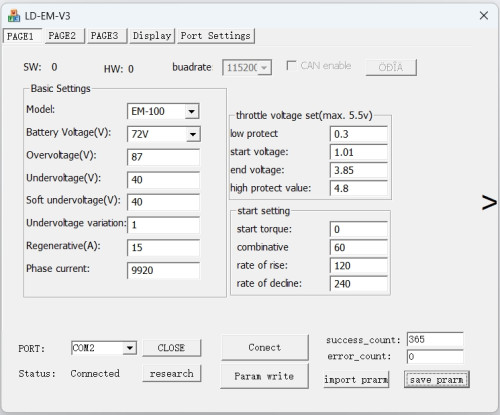Screen dimensions: 500x415
Task: Click the right arrow next page icon
Action: (489, 203)
